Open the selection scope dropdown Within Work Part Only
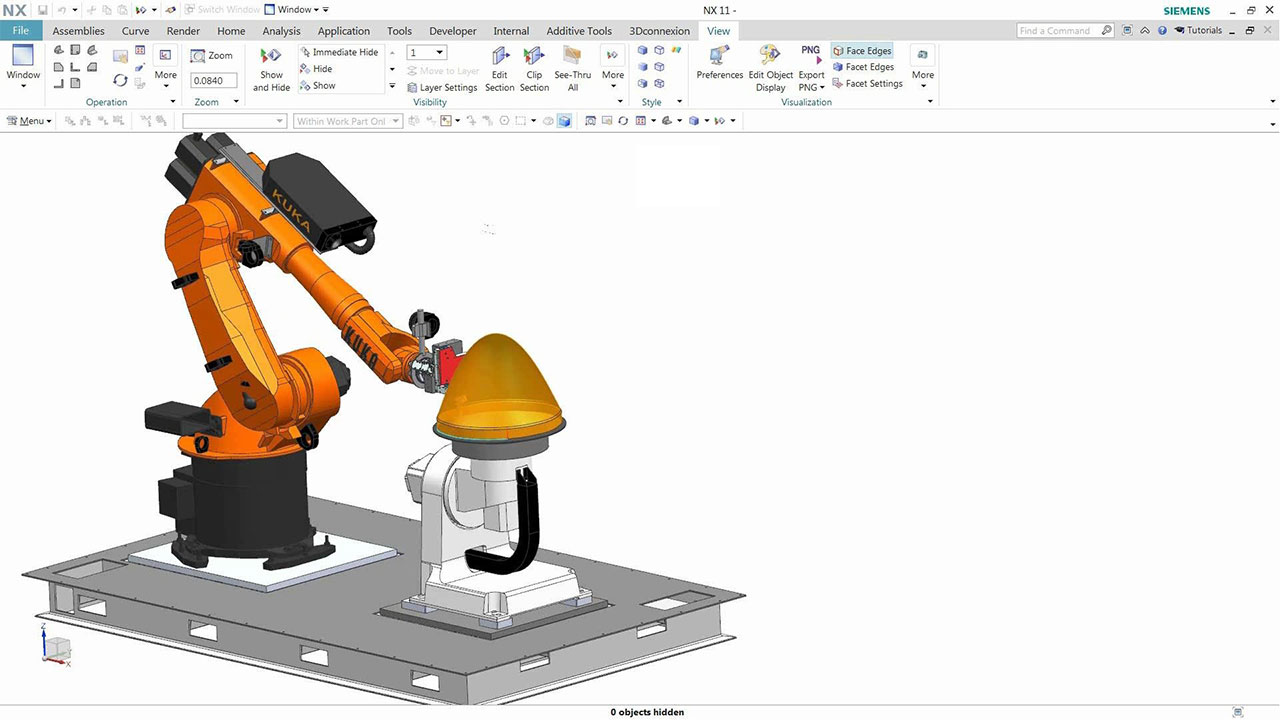The height and width of the screenshot is (720, 1280). [x=348, y=121]
